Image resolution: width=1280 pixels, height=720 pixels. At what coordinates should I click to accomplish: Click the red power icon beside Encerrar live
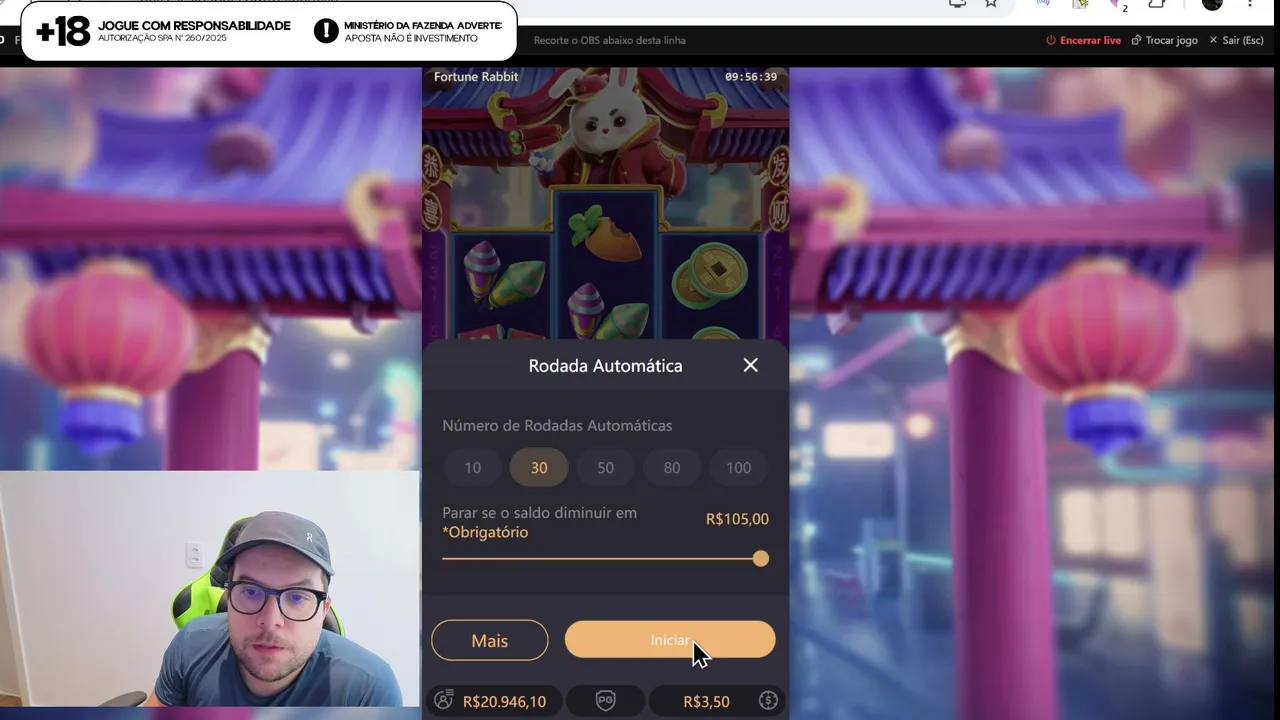point(1051,40)
